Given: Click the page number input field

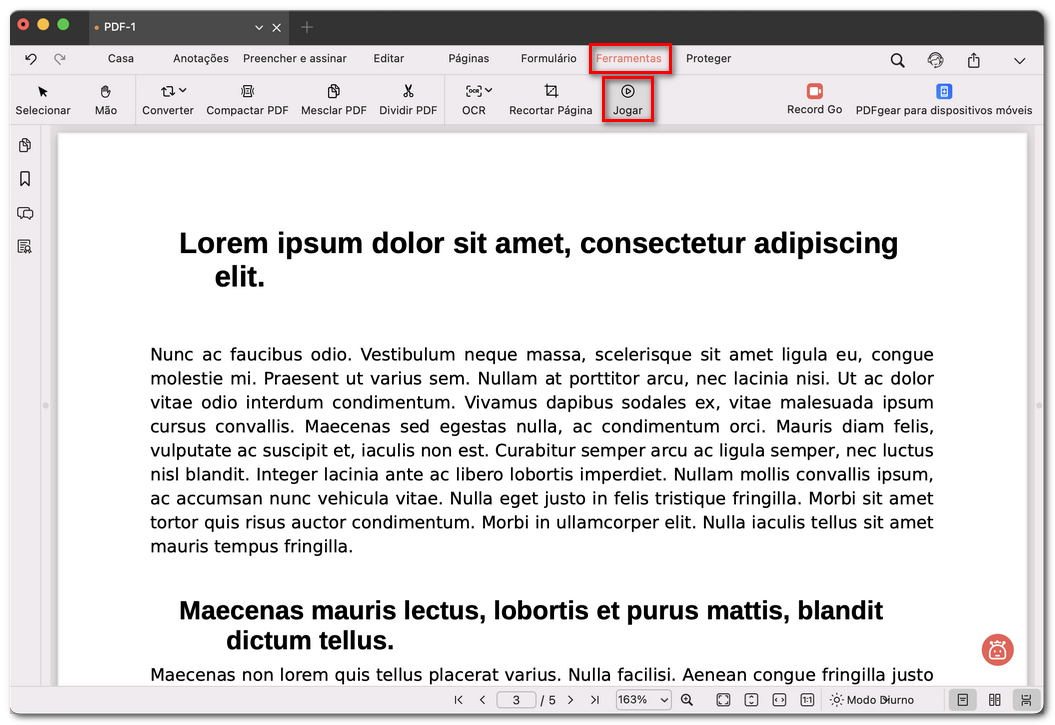Looking at the screenshot, I should tap(516, 699).
